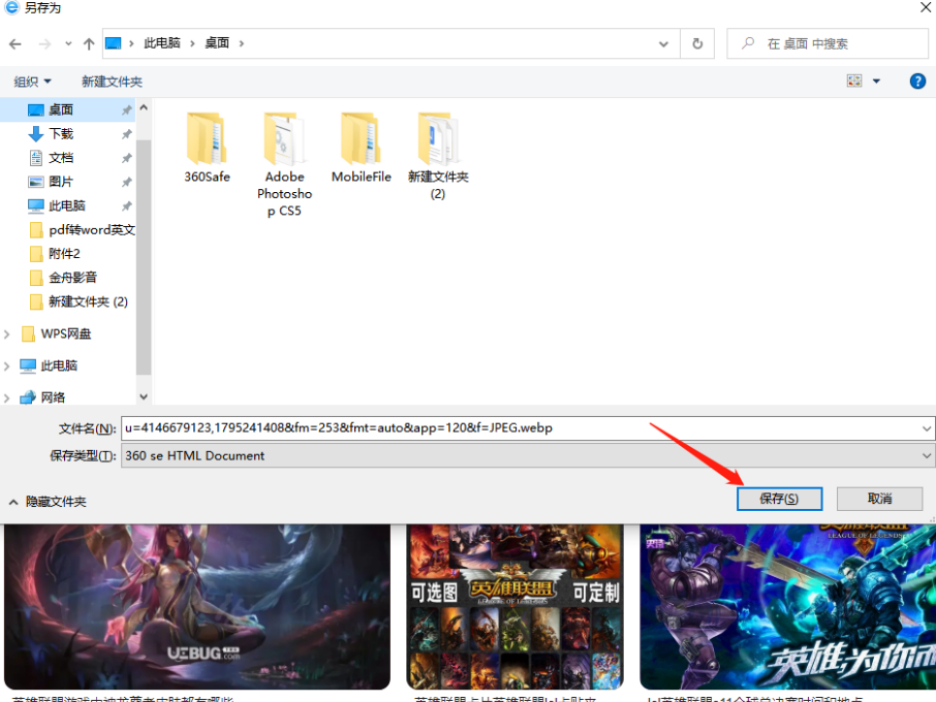Unpin 文档 using its pin icon

coord(127,158)
